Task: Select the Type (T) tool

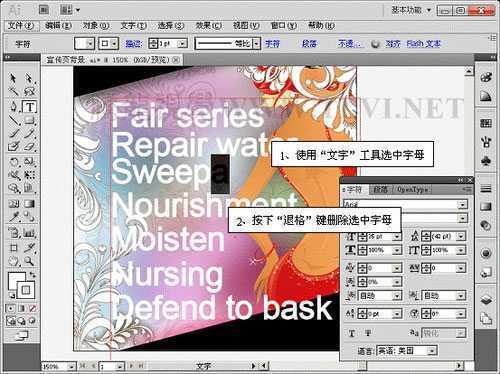Action: [29, 107]
